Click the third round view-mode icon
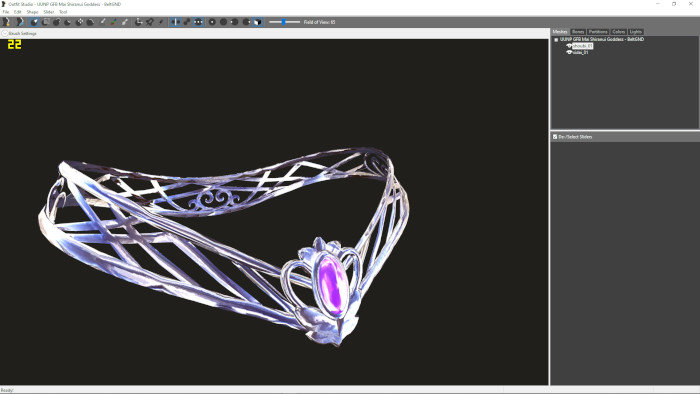700x394 pixels. pos(234,22)
